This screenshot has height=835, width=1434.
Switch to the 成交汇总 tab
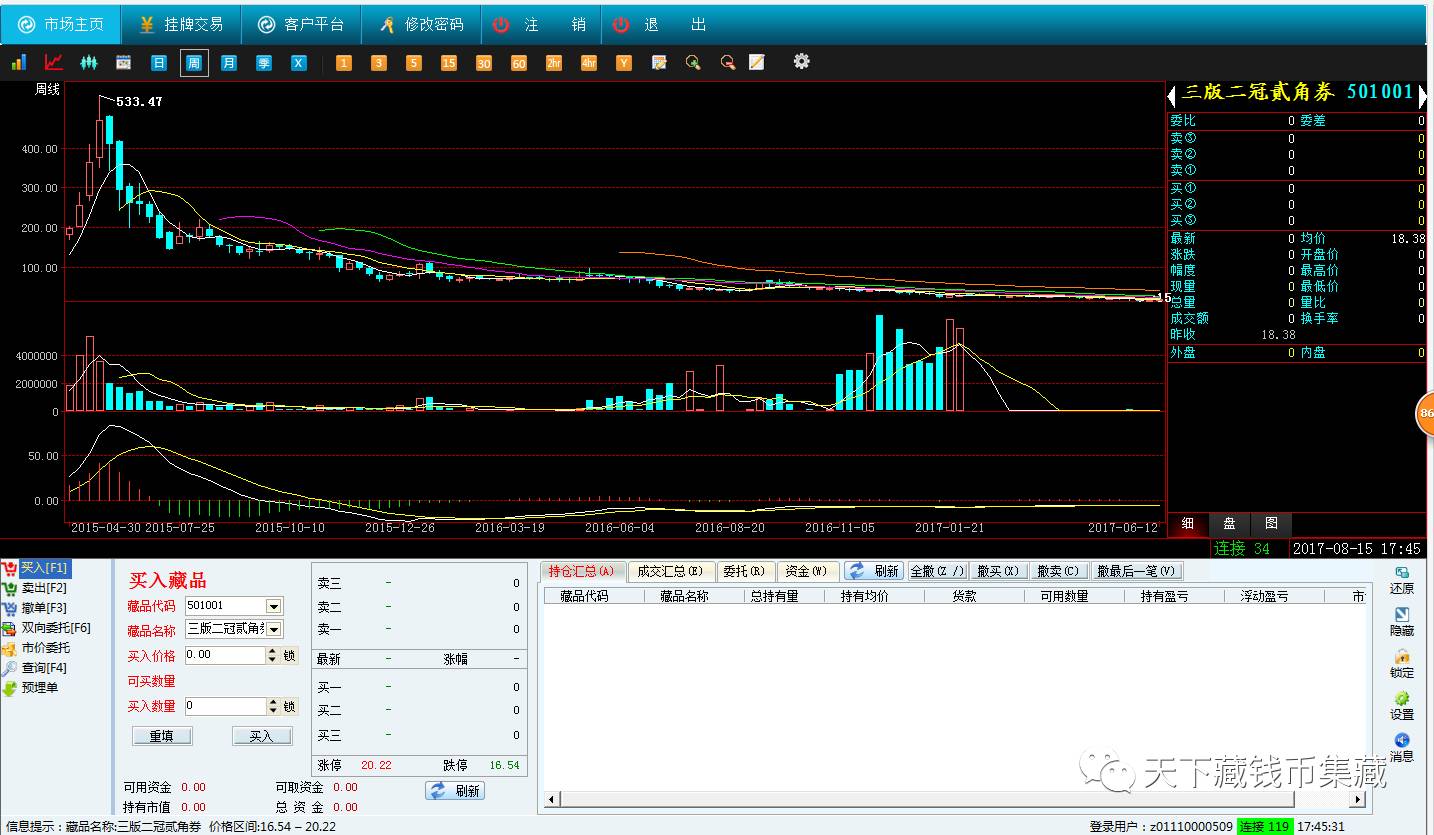click(x=669, y=571)
